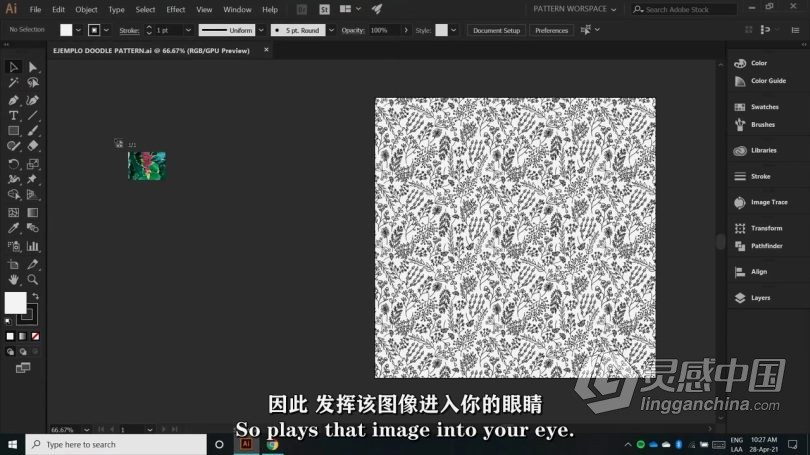Select the Selection tool arrow

pyautogui.click(x=13, y=67)
